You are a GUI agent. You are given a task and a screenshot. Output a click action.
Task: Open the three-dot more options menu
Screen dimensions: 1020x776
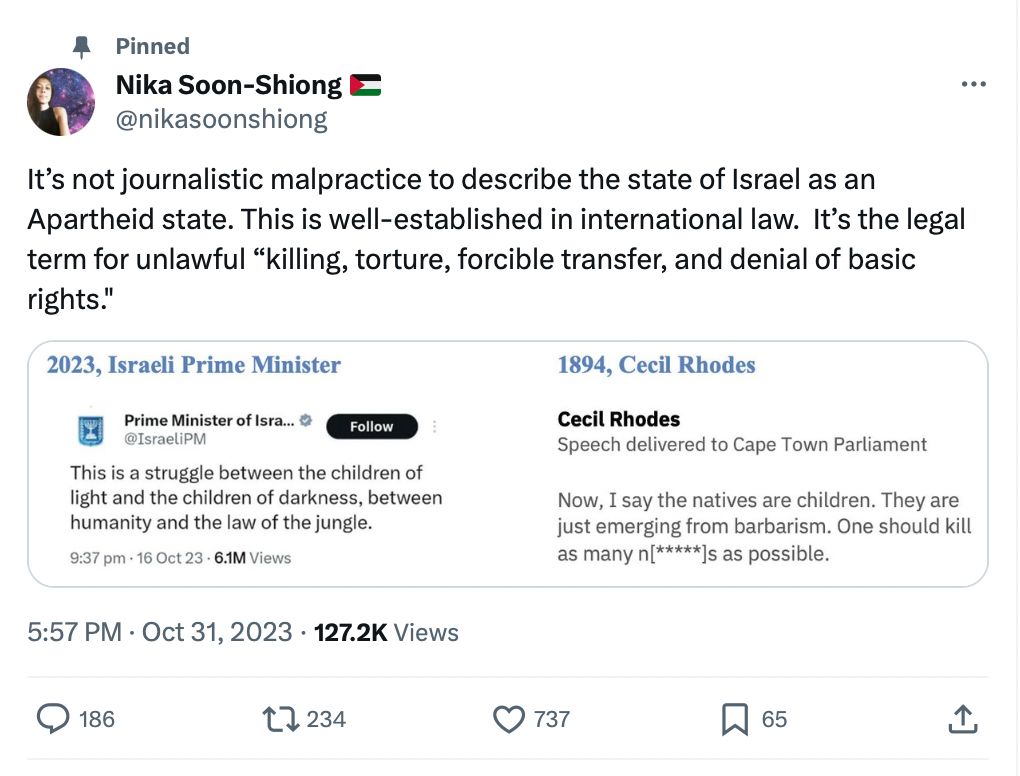click(973, 84)
